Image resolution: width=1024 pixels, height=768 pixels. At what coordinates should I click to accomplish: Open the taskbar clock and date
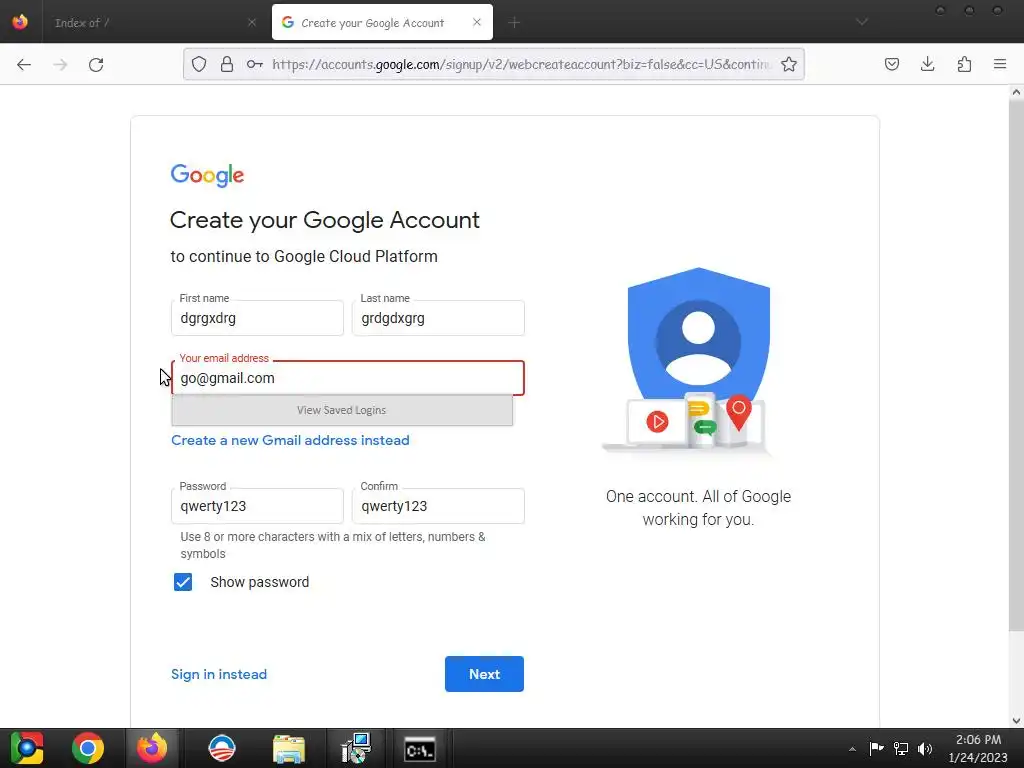(x=978, y=748)
